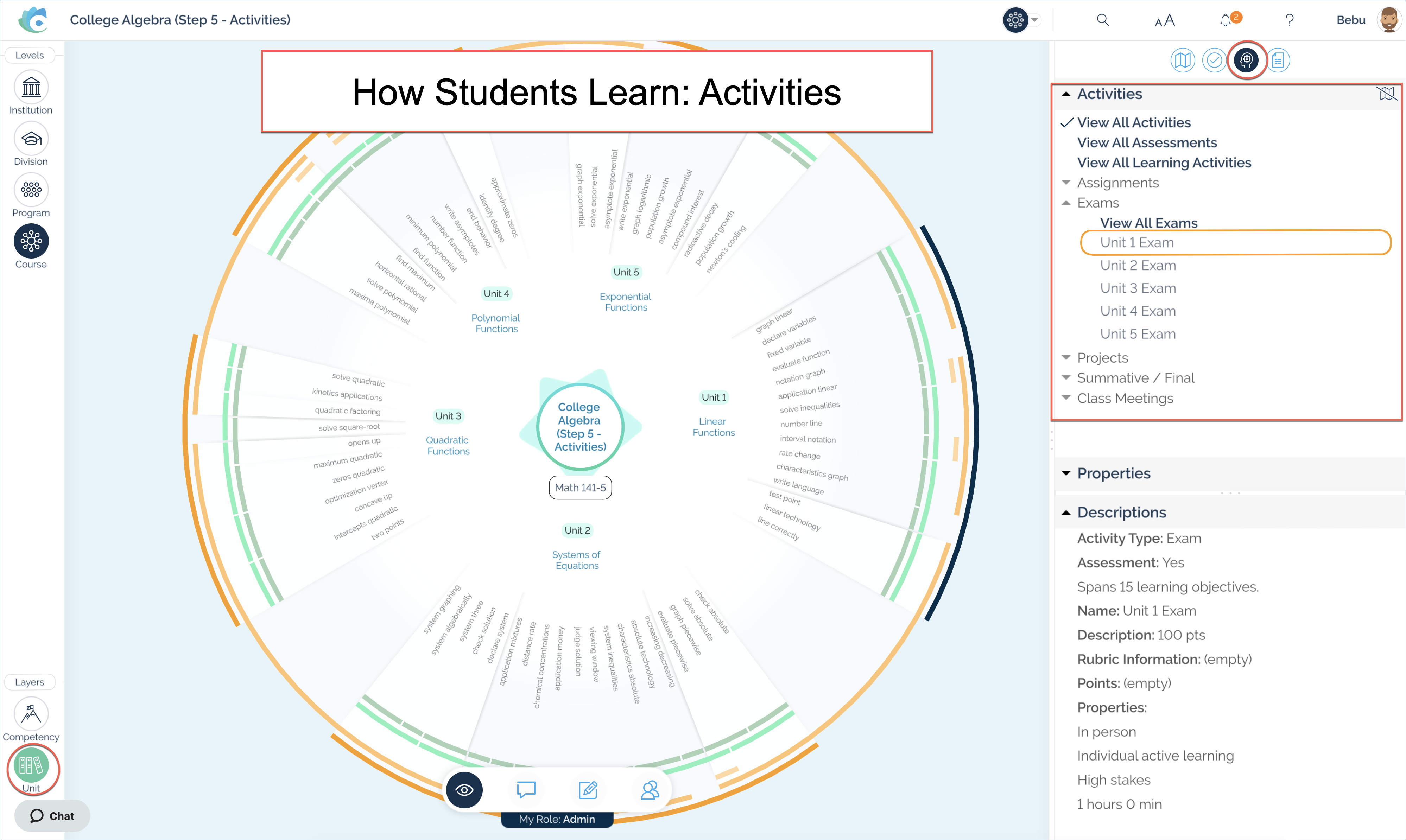Open the map view icon in the right toolbar

point(1183,59)
